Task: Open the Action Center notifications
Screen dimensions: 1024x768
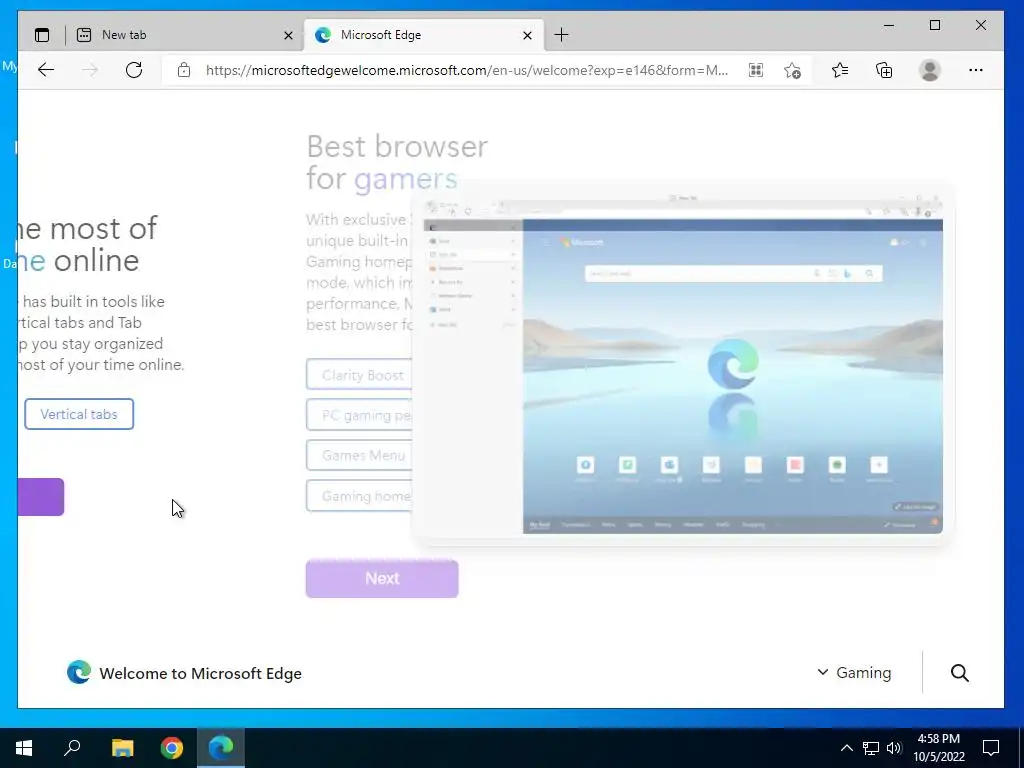Action: pyautogui.click(x=991, y=748)
